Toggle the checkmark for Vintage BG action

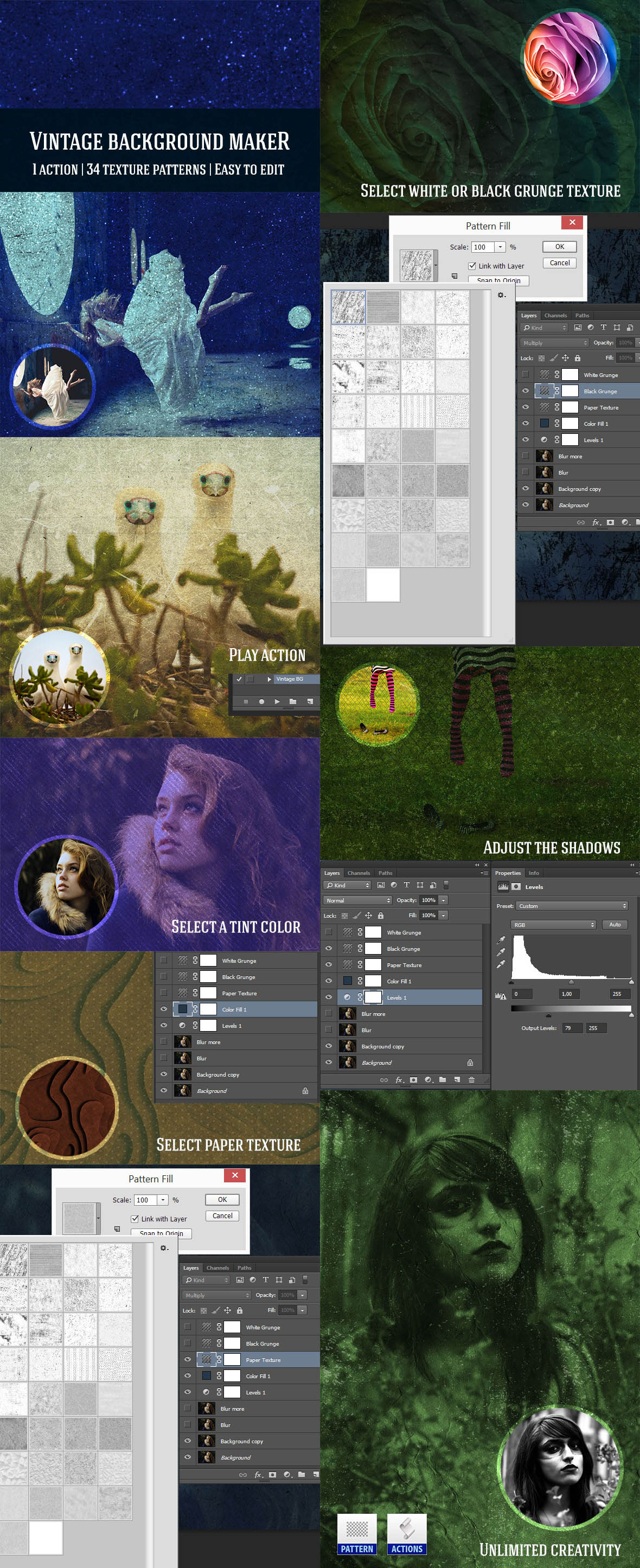click(239, 679)
